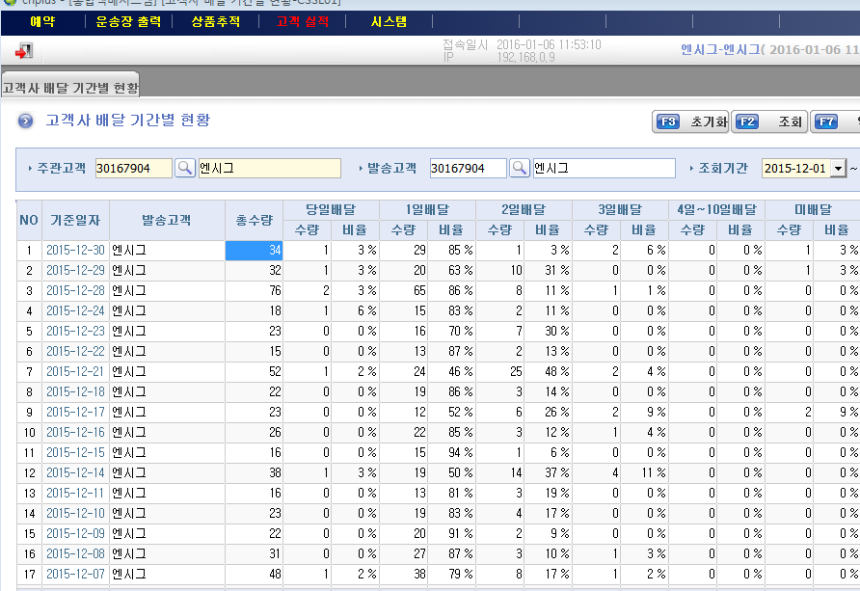The width and height of the screenshot is (860, 591).
Task: Click date 2015-12-22 in row 6
Action: click(75, 351)
